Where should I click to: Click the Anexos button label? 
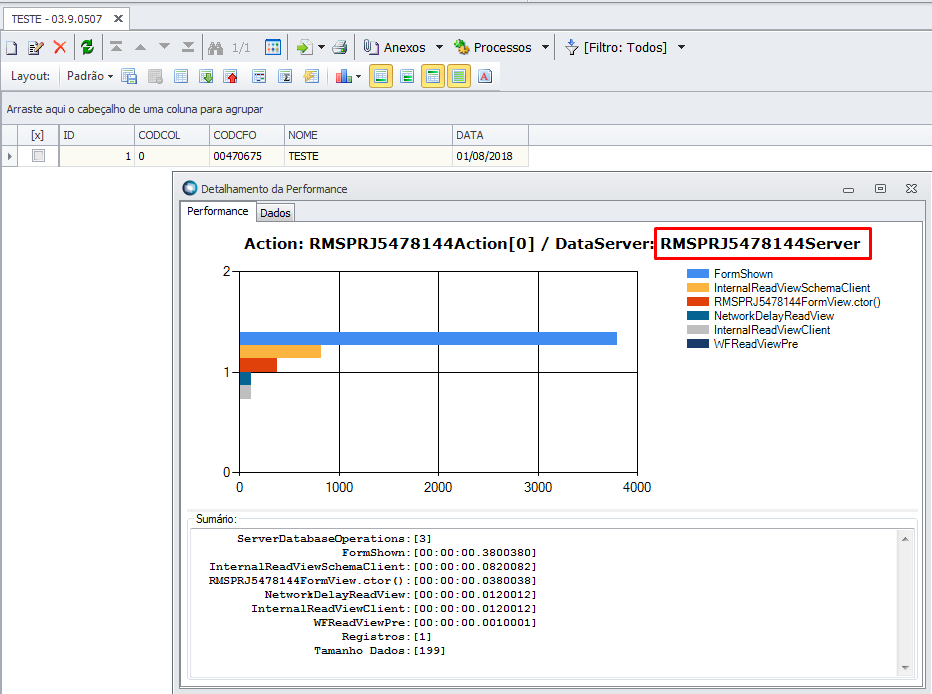(405, 48)
